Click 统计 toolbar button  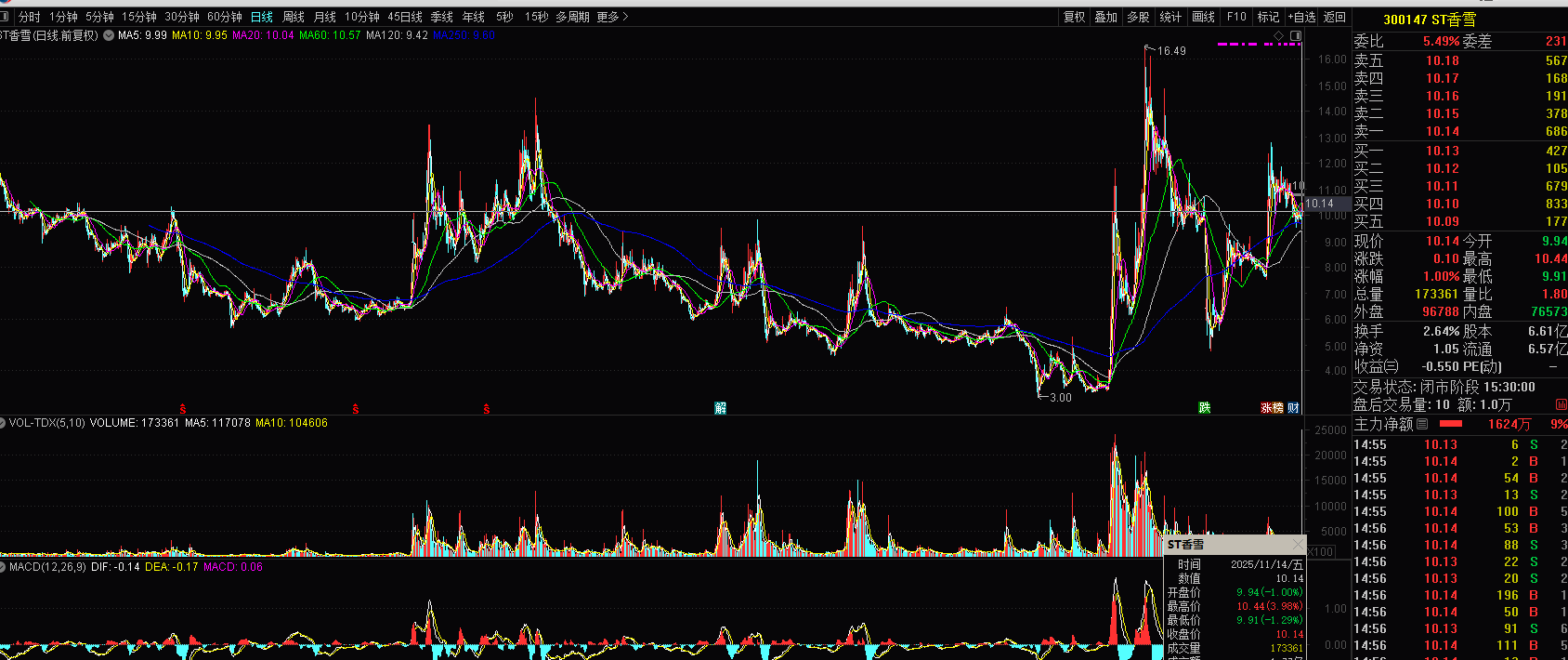click(x=1170, y=17)
